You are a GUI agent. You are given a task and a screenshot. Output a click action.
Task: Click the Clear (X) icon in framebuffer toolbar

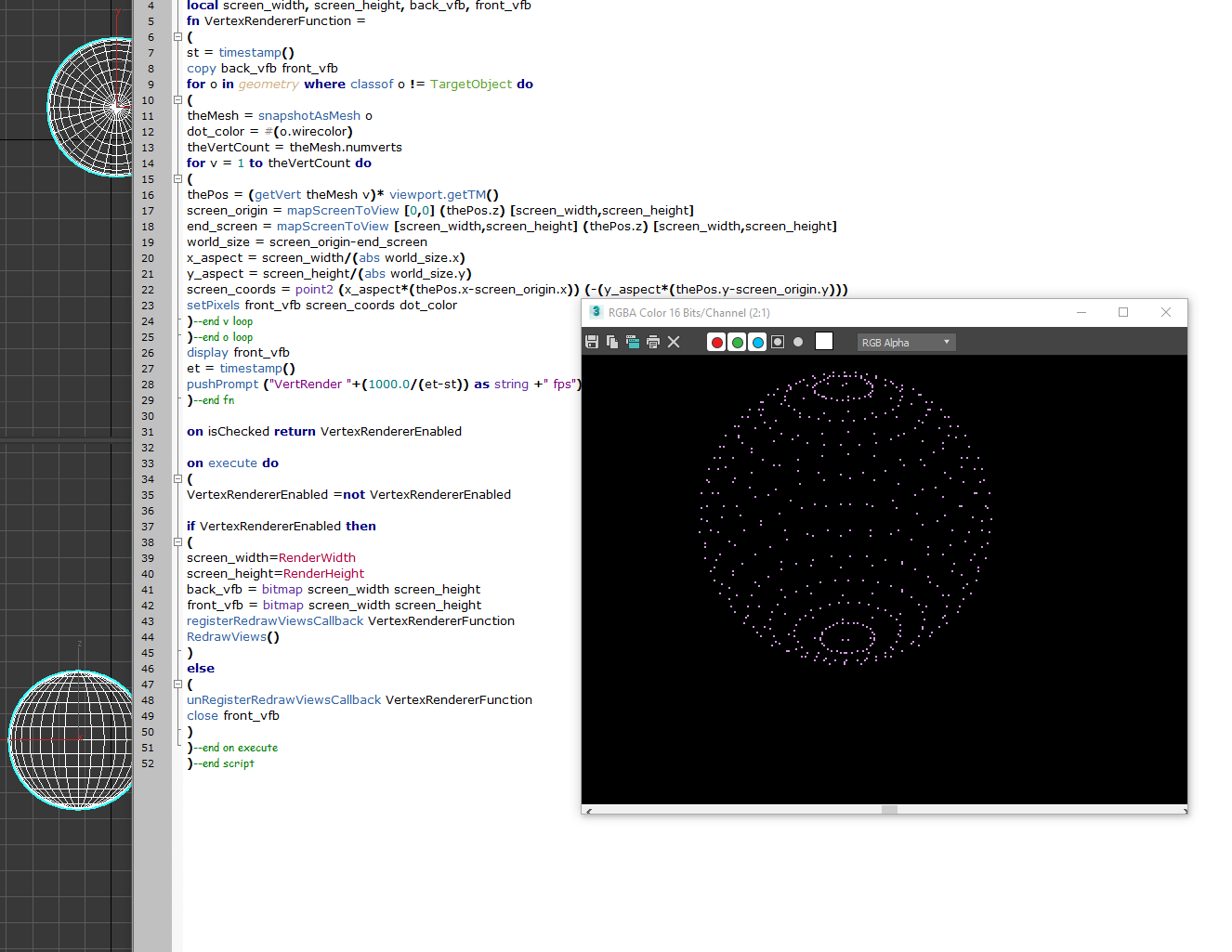(x=674, y=342)
